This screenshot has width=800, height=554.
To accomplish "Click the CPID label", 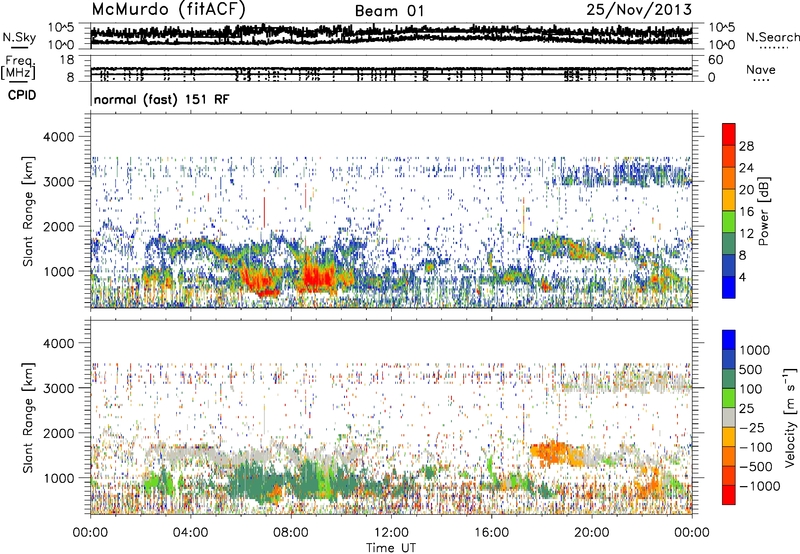I will 22,95.
